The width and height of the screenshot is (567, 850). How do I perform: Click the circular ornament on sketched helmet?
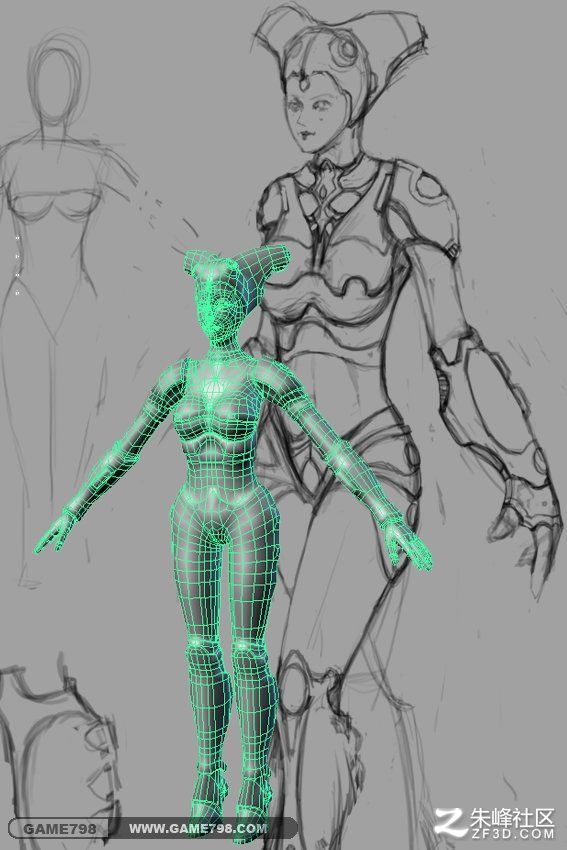tap(343, 50)
